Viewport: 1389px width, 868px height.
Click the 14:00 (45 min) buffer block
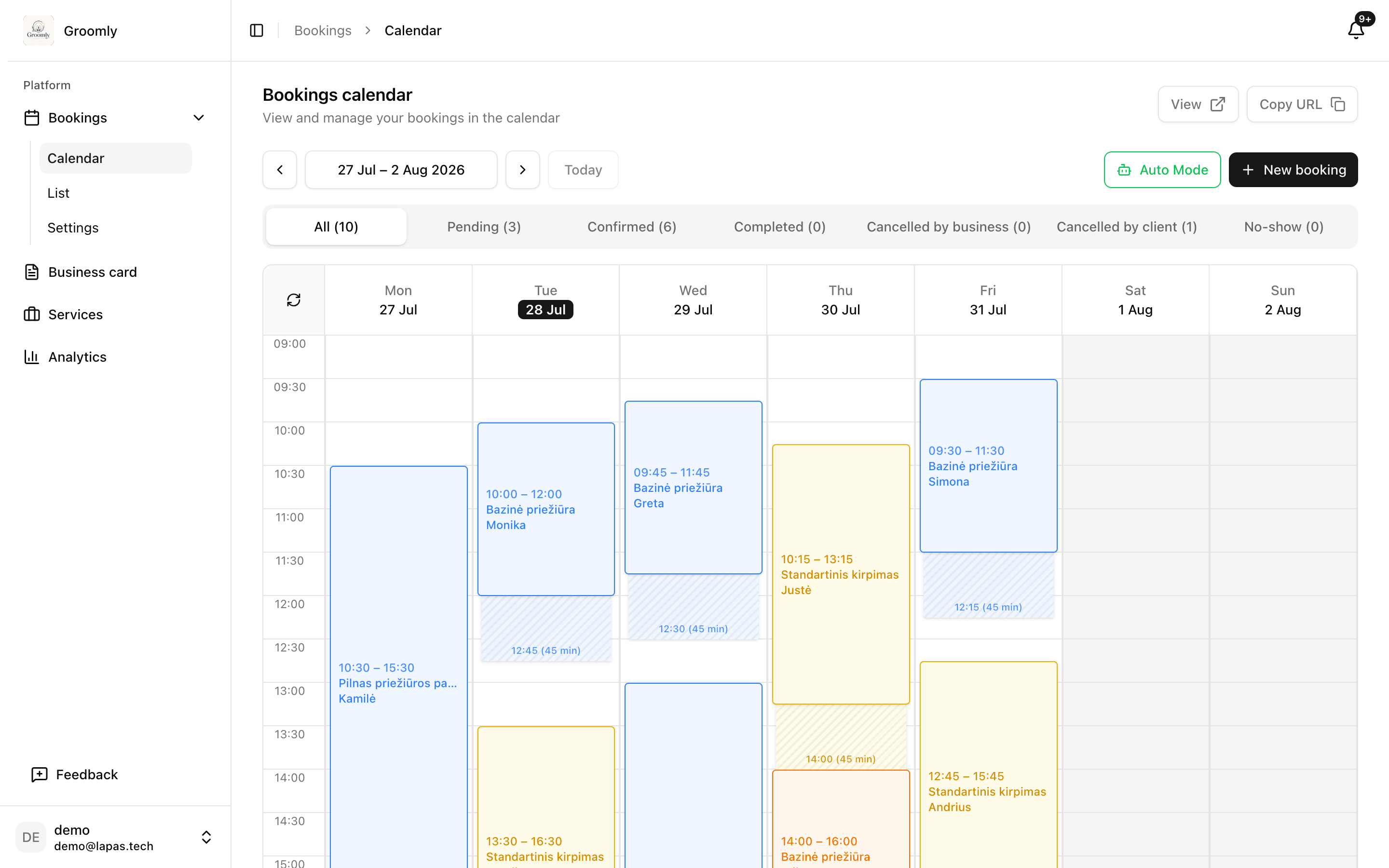tap(841, 737)
